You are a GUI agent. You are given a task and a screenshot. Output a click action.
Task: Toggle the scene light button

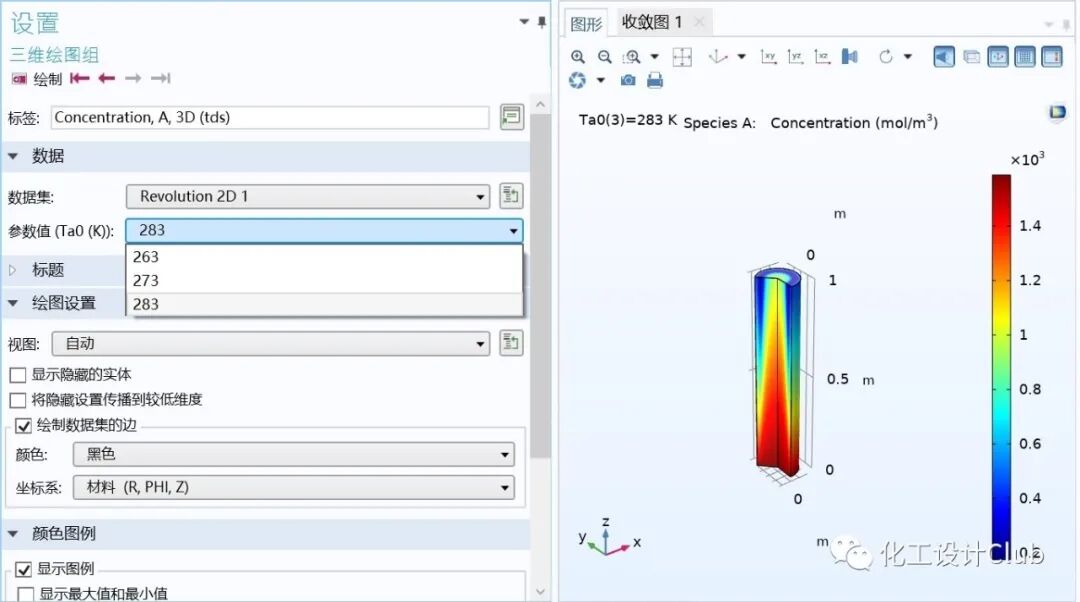click(944, 56)
